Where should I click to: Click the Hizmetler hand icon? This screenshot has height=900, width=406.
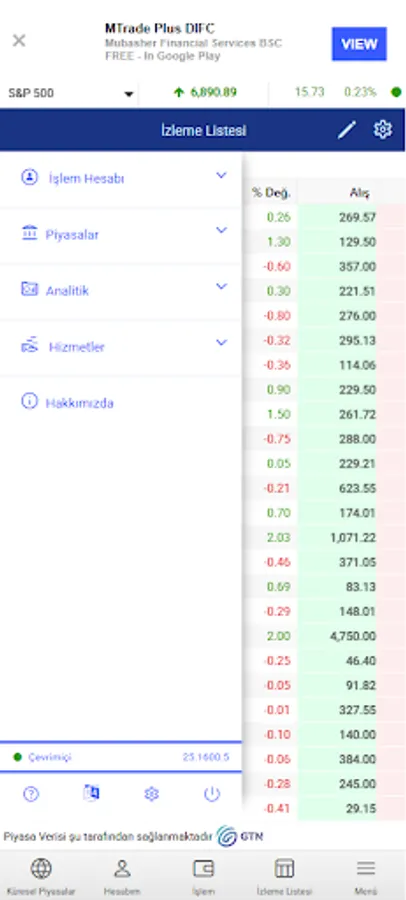pyautogui.click(x=29, y=345)
